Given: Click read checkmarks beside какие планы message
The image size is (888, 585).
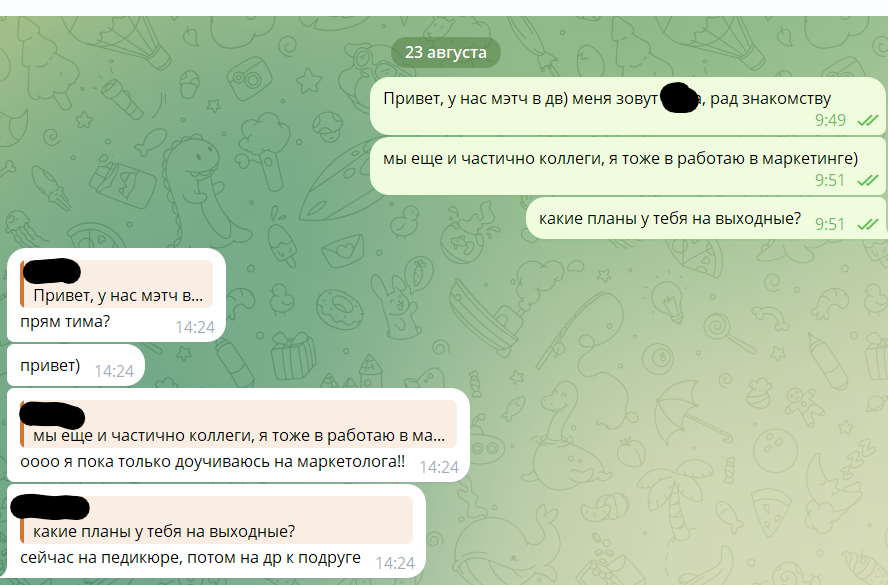Looking at the screenshot, I should click(x=867, y=224).
